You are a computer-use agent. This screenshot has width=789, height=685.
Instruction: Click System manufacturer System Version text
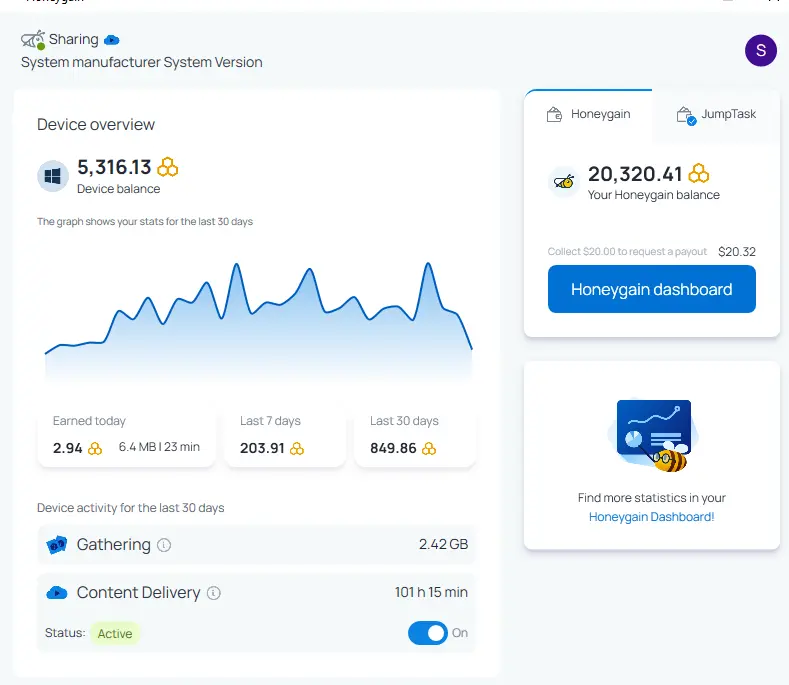pos(141,62)
